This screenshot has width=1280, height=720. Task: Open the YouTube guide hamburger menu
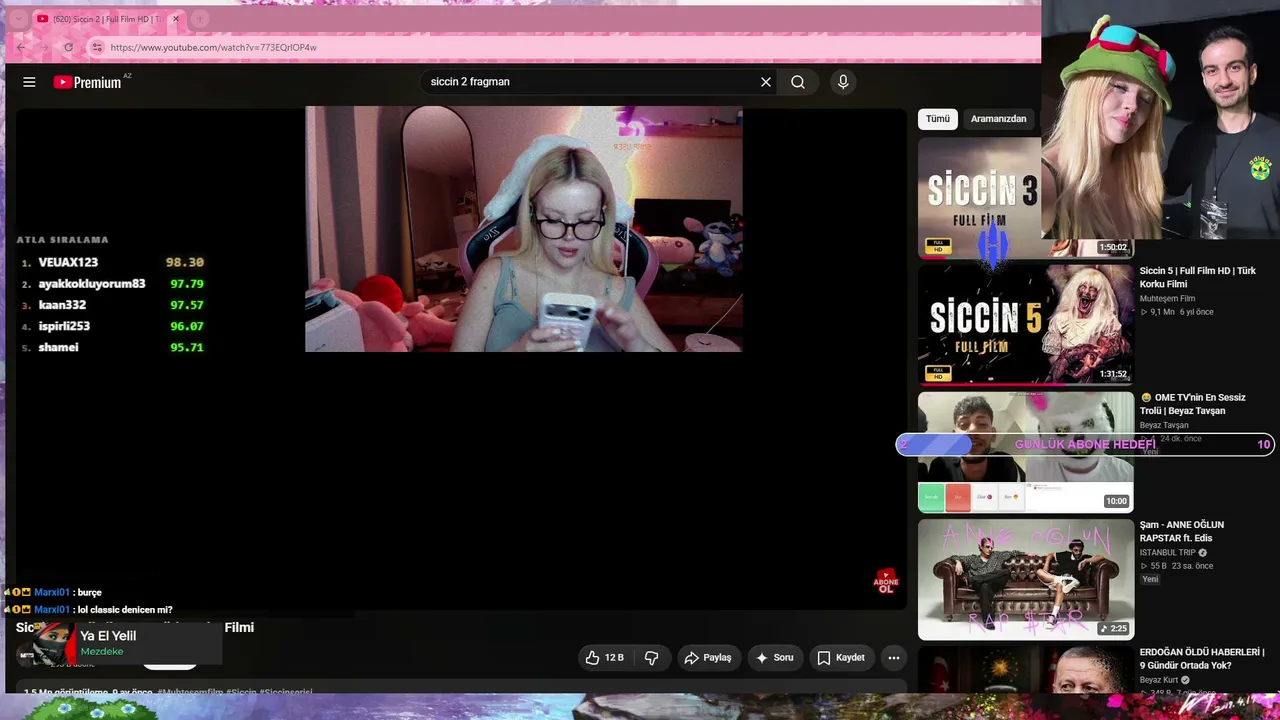pos(29,82)
